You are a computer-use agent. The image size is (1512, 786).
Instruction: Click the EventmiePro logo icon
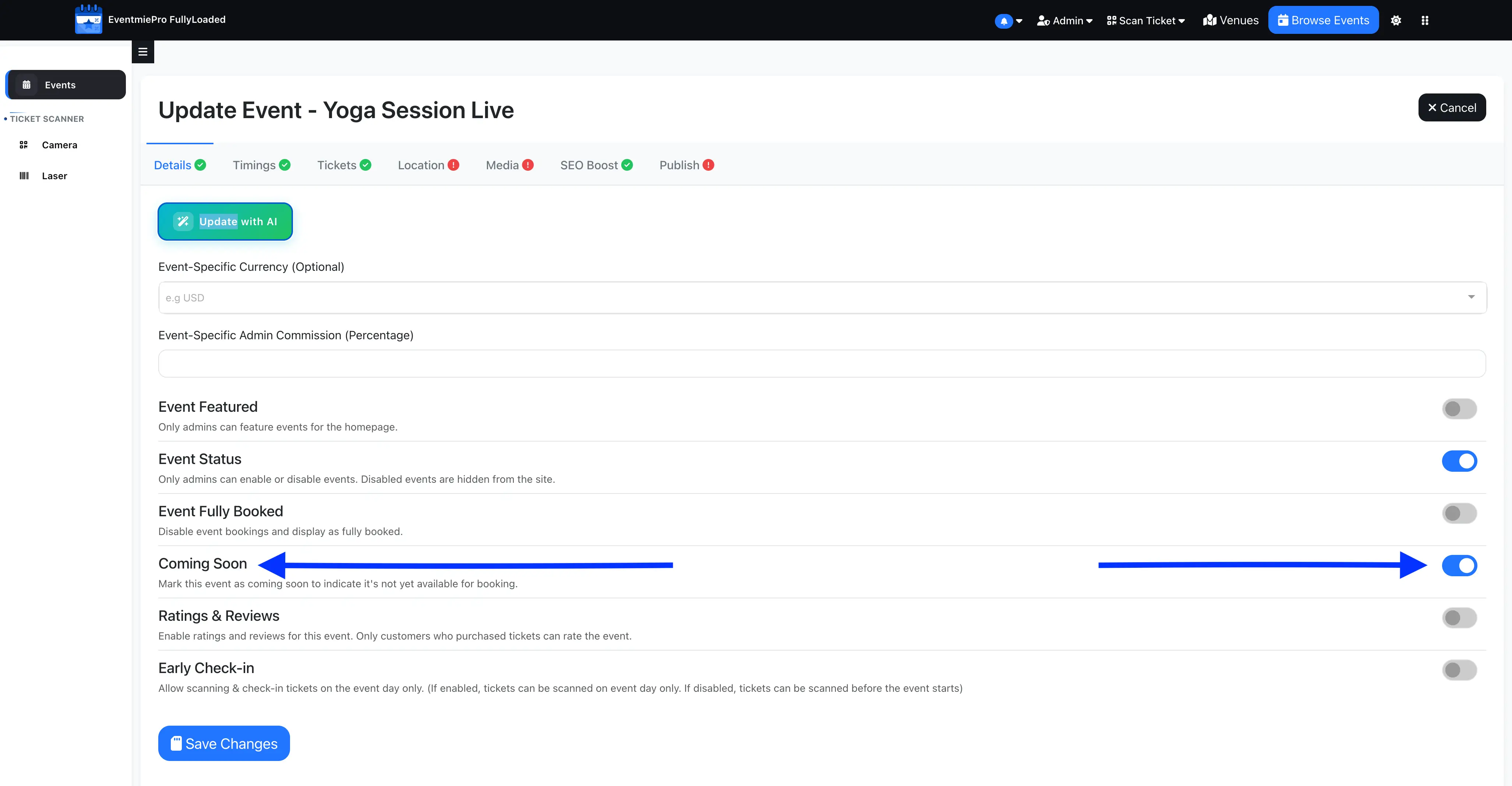point(89,20)
